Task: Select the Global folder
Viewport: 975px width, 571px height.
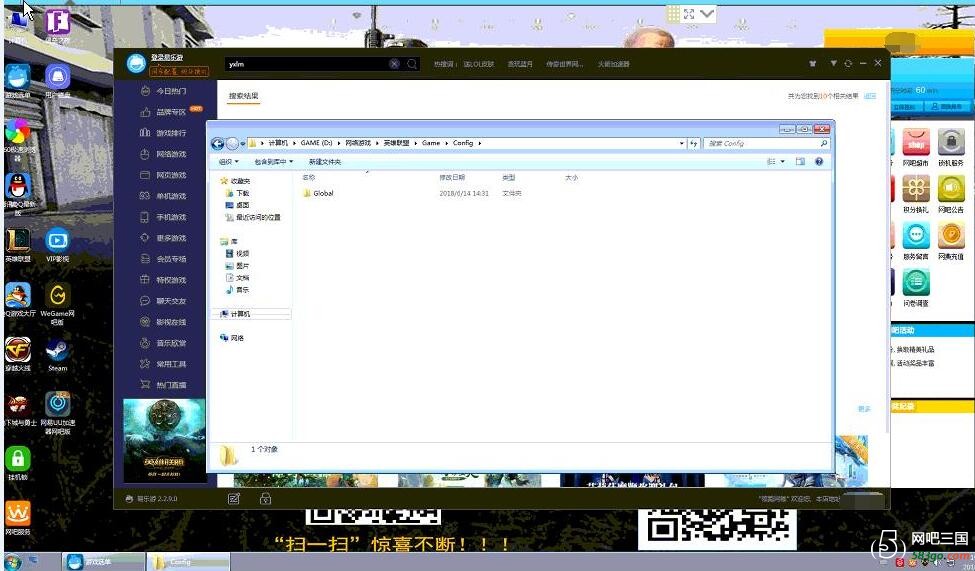Action: coord(318,193)
